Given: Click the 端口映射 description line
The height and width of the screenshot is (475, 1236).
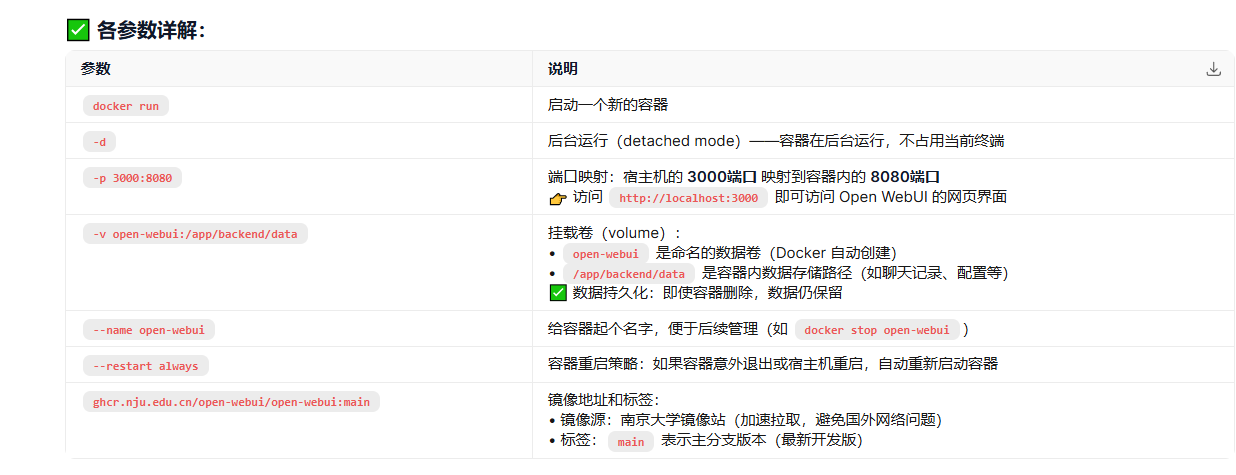Looking at the screenshot, I should click(744, 177).
